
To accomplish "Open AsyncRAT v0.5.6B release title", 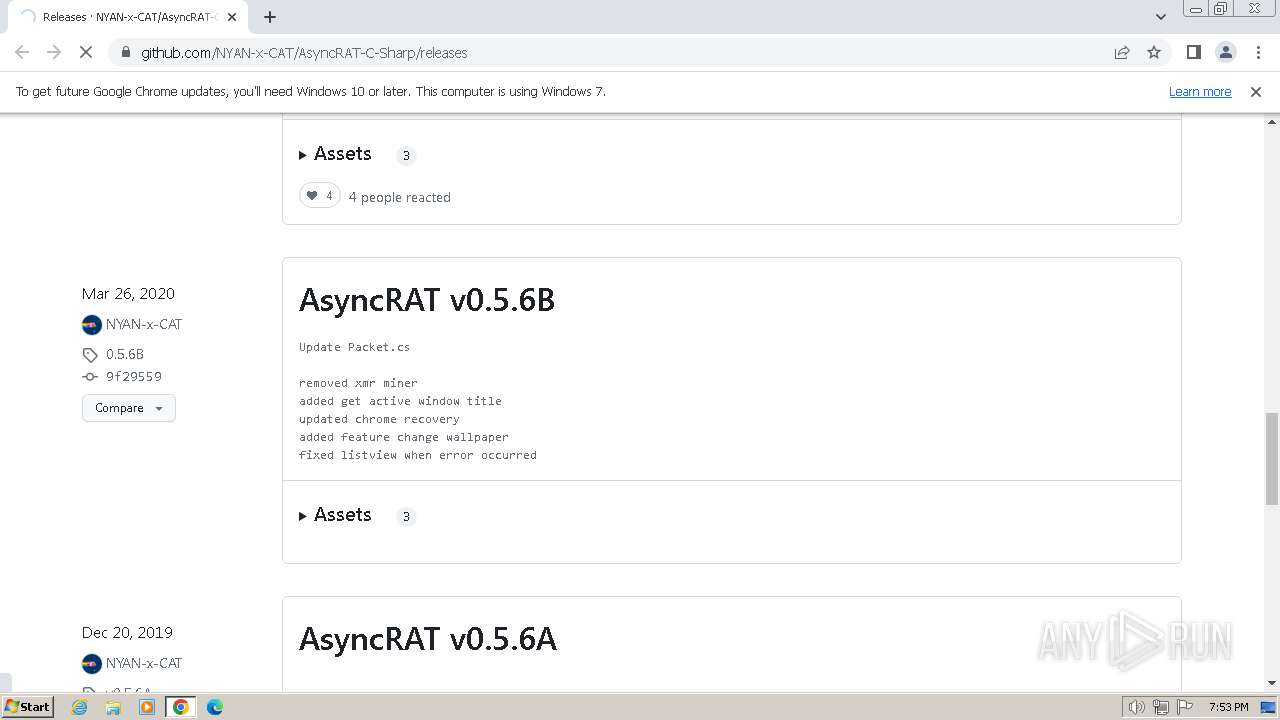I will coord(427,300).
